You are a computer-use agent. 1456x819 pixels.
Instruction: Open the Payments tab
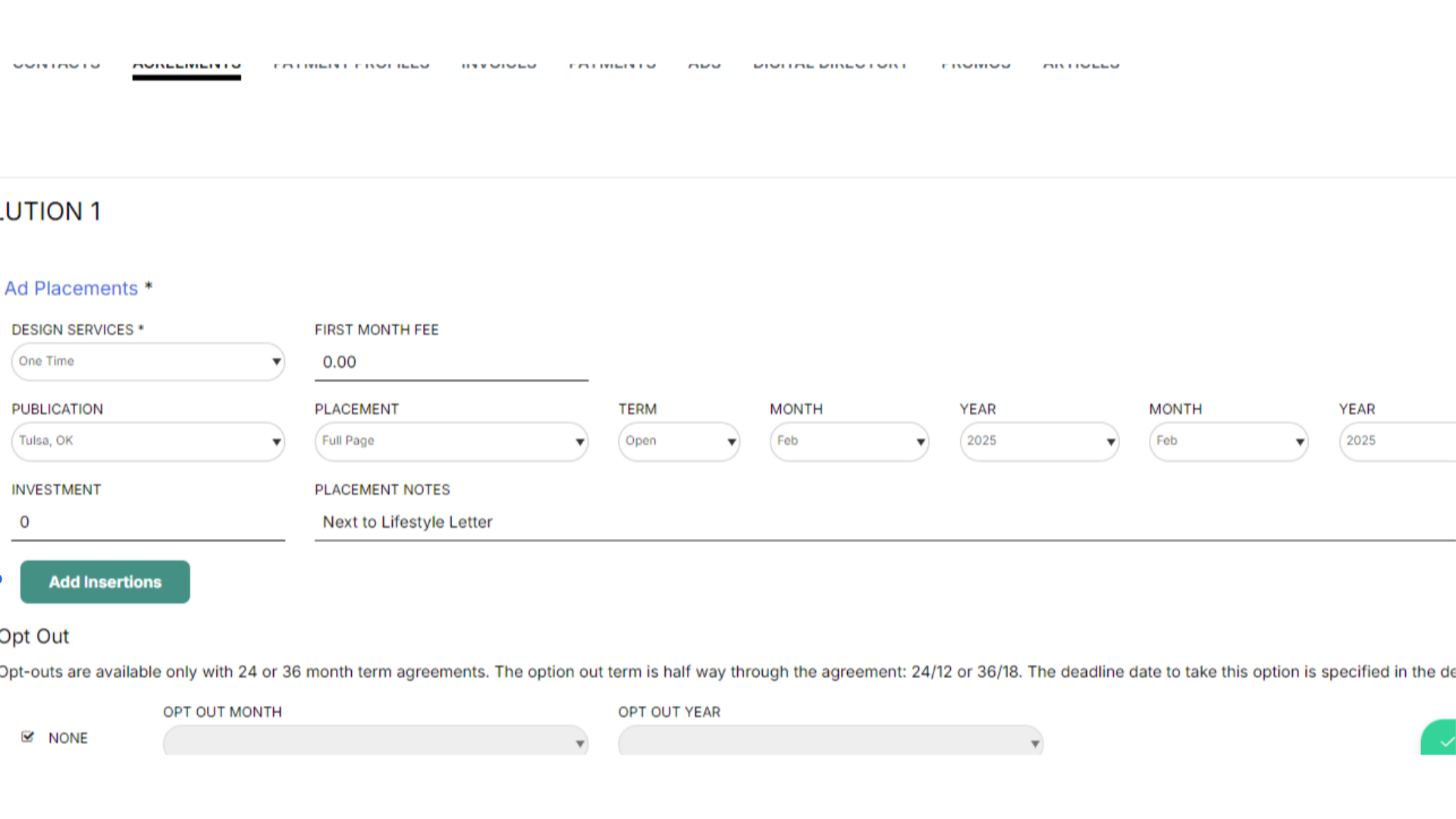(x=613, y=65)
